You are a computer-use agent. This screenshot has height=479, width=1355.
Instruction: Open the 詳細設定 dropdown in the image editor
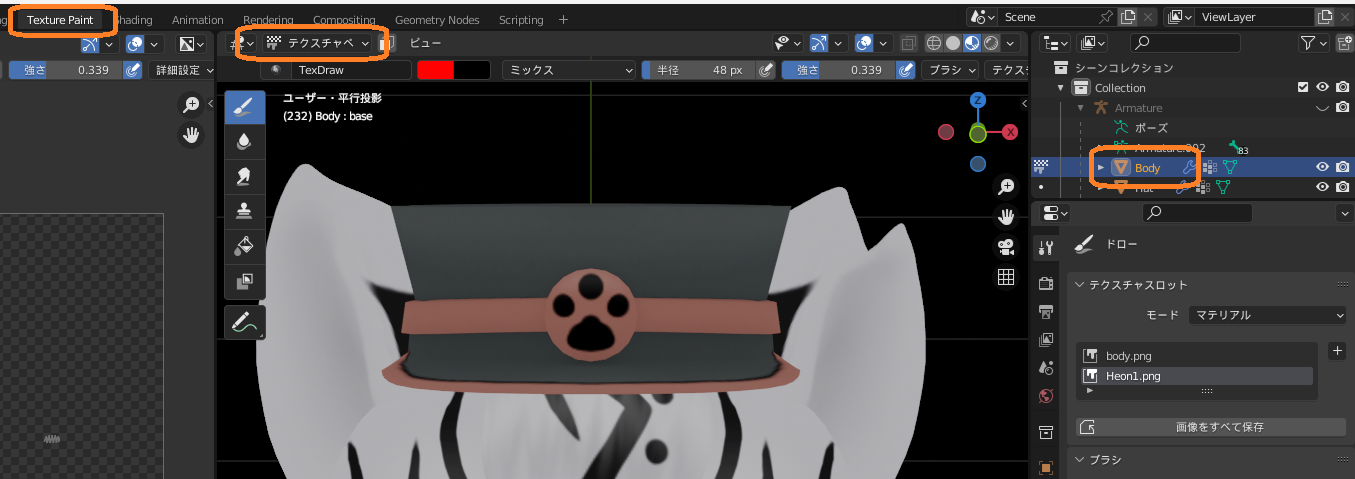click(x=183, y=70)
